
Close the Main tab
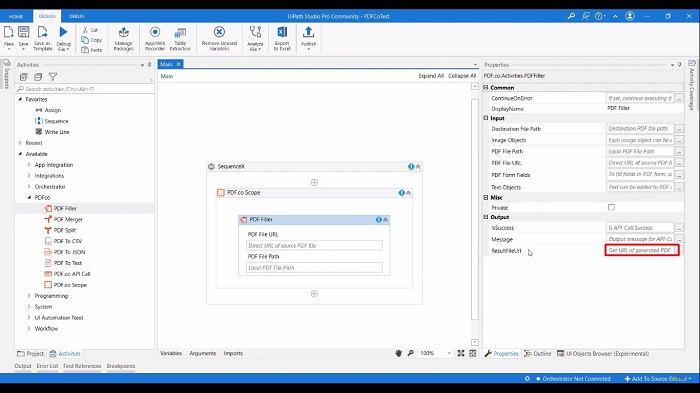click(x=179, y=64)
